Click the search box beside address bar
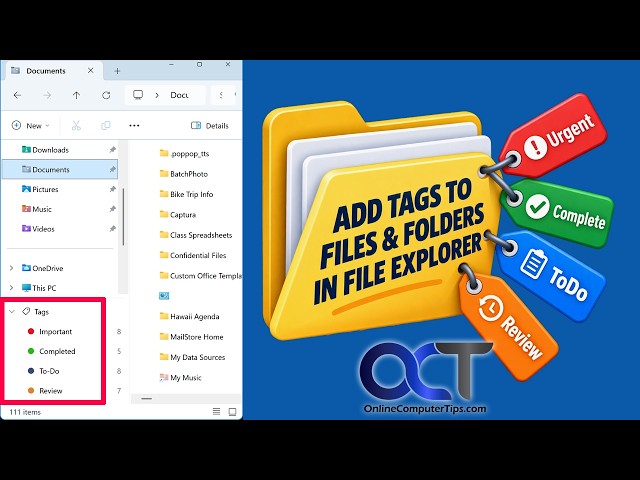Image resolution: width=640 pixels, height=480 pixels. point(223,95)
